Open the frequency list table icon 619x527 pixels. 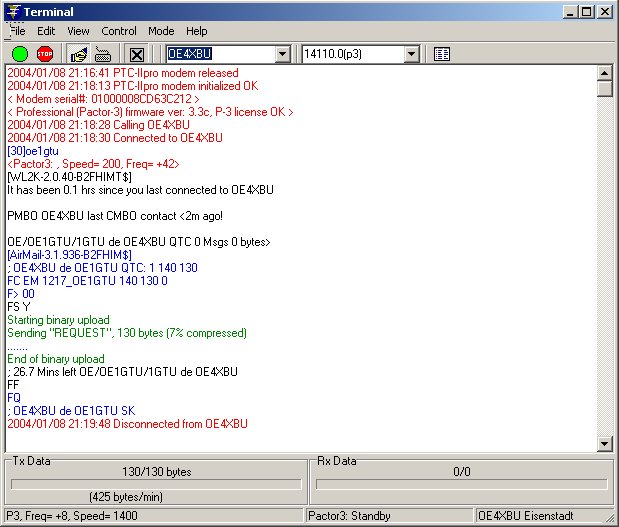[442, 54]
